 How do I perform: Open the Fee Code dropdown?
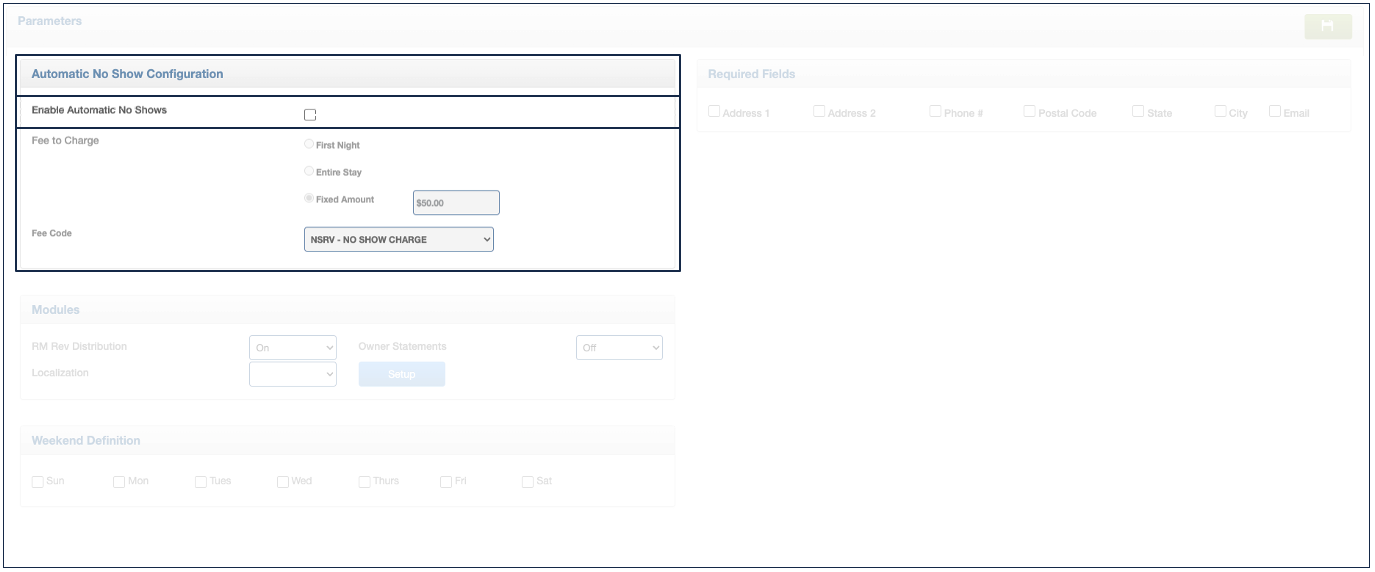click(x=398, y=240)
